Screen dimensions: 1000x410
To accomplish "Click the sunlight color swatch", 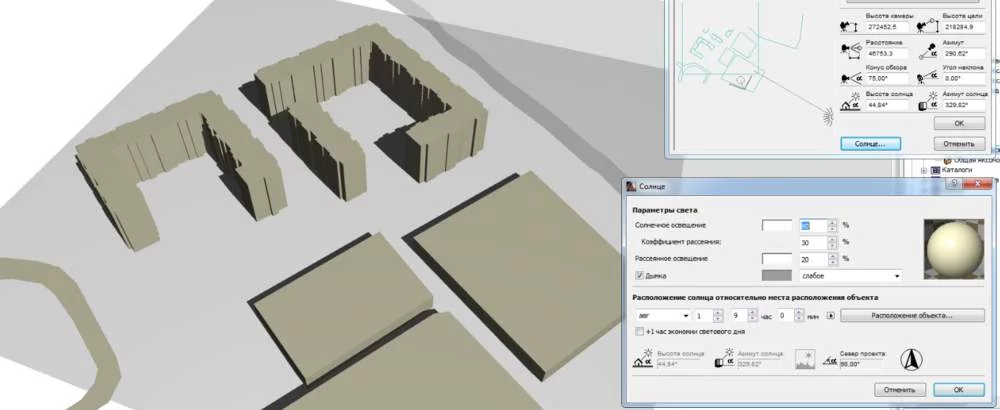I will 777,226.
